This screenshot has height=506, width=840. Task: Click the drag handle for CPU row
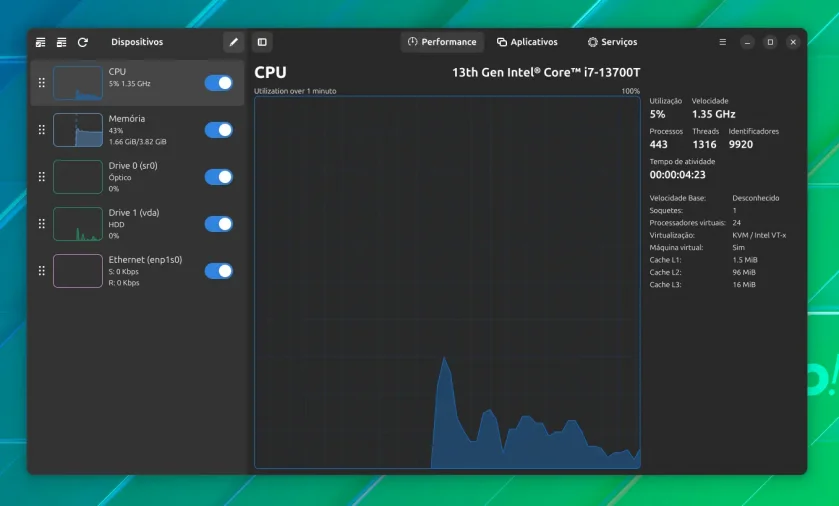[42, 83]
